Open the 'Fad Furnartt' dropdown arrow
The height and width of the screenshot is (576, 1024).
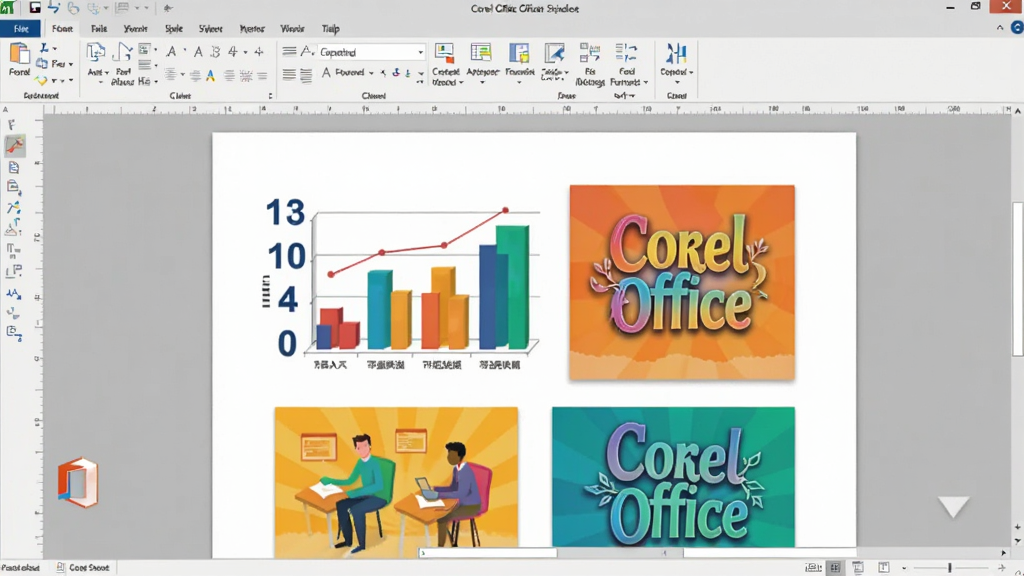click(646, 82)
